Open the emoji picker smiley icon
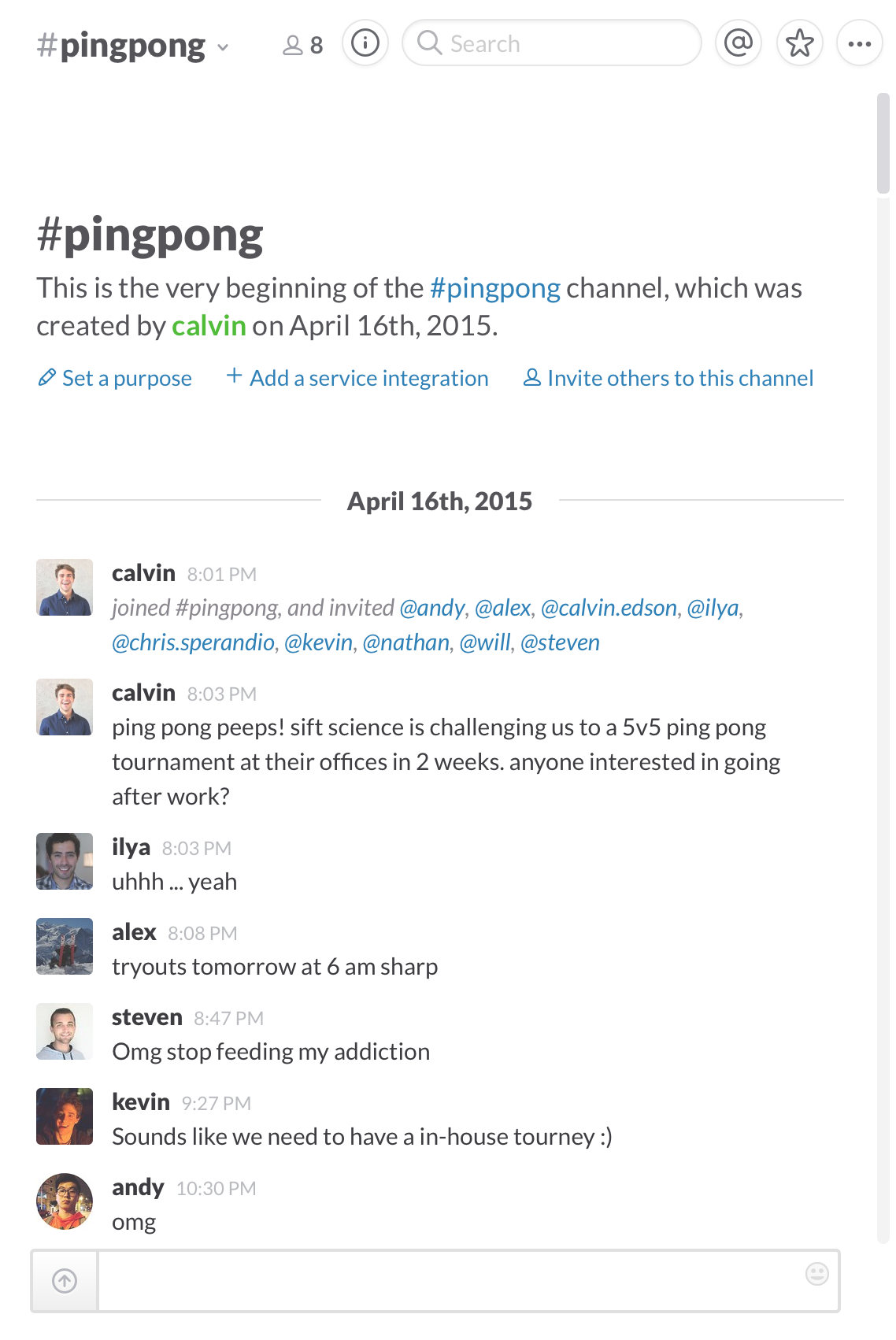The width and height of the screenshot is (896, 1340). click(x=817, y=1273)
